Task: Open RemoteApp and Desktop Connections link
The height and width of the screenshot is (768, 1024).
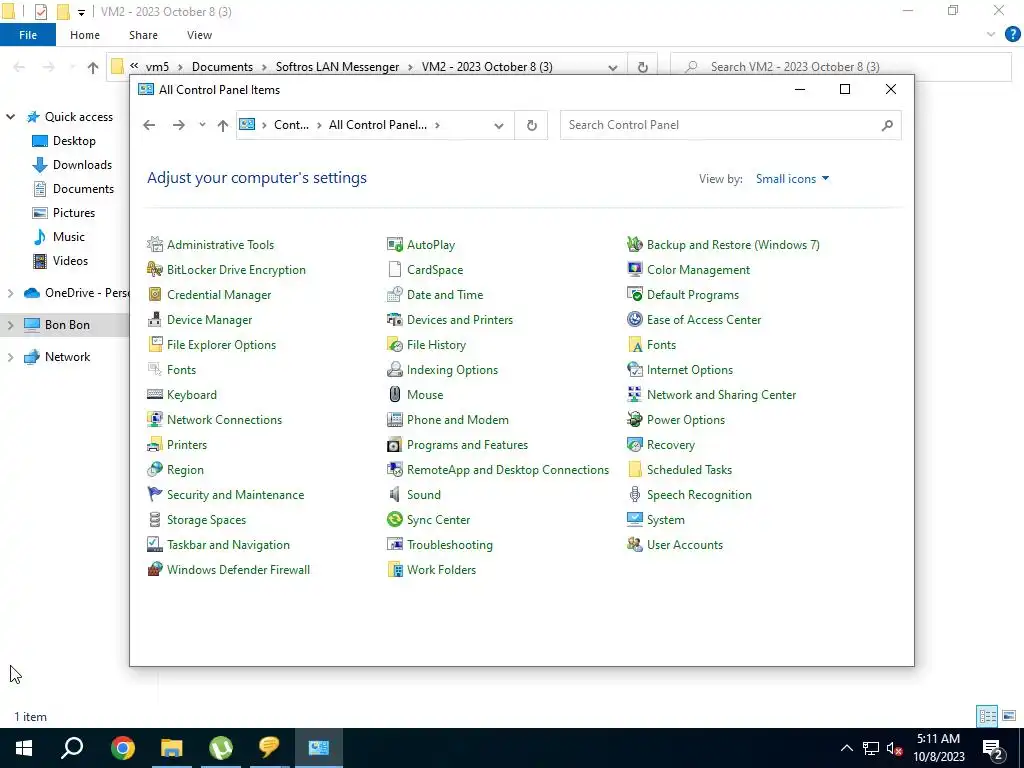Action: pyautogui.click(x=507, y=470)
